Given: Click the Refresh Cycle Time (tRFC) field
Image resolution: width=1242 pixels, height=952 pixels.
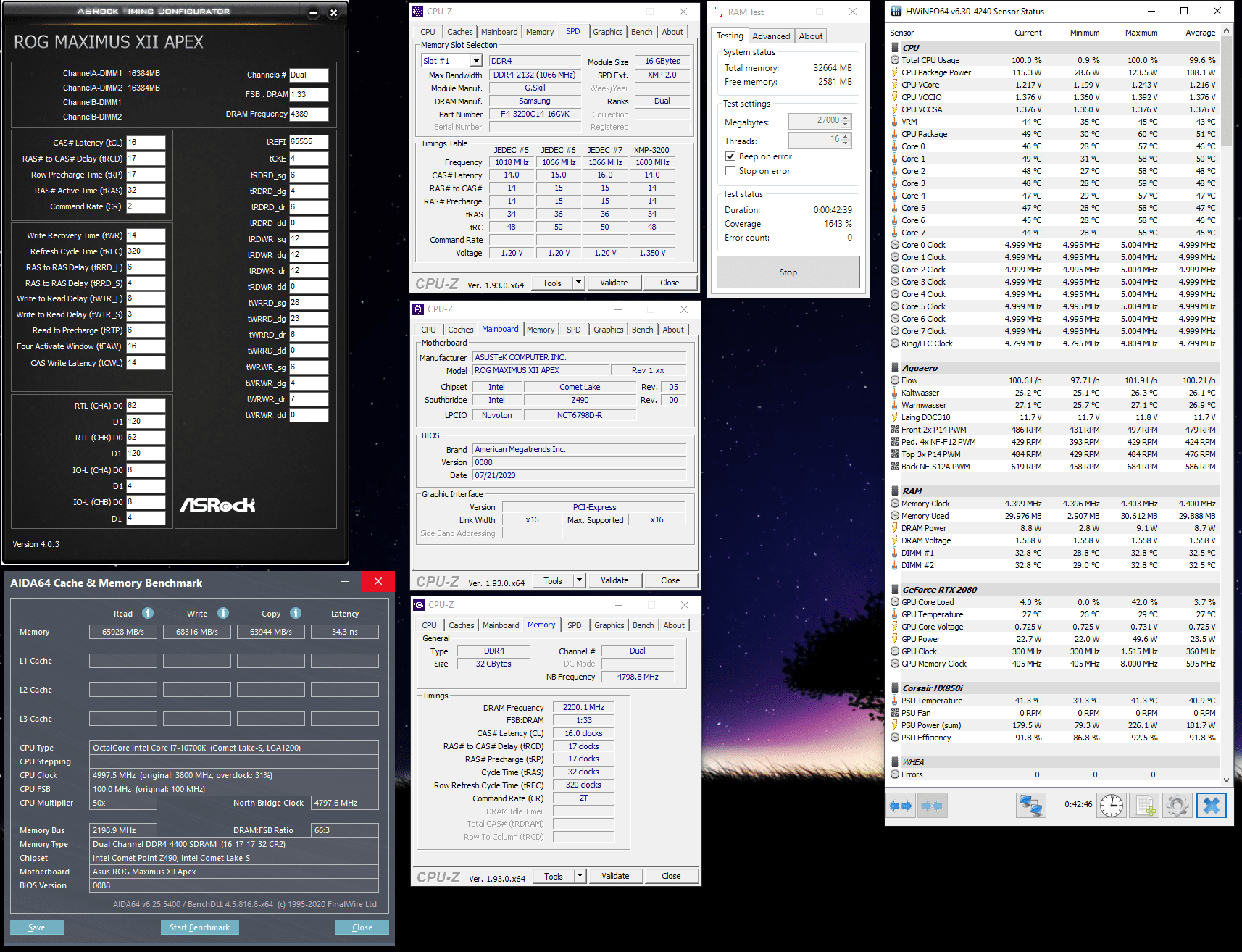Looking at the screenshot, I should (146, 251).
